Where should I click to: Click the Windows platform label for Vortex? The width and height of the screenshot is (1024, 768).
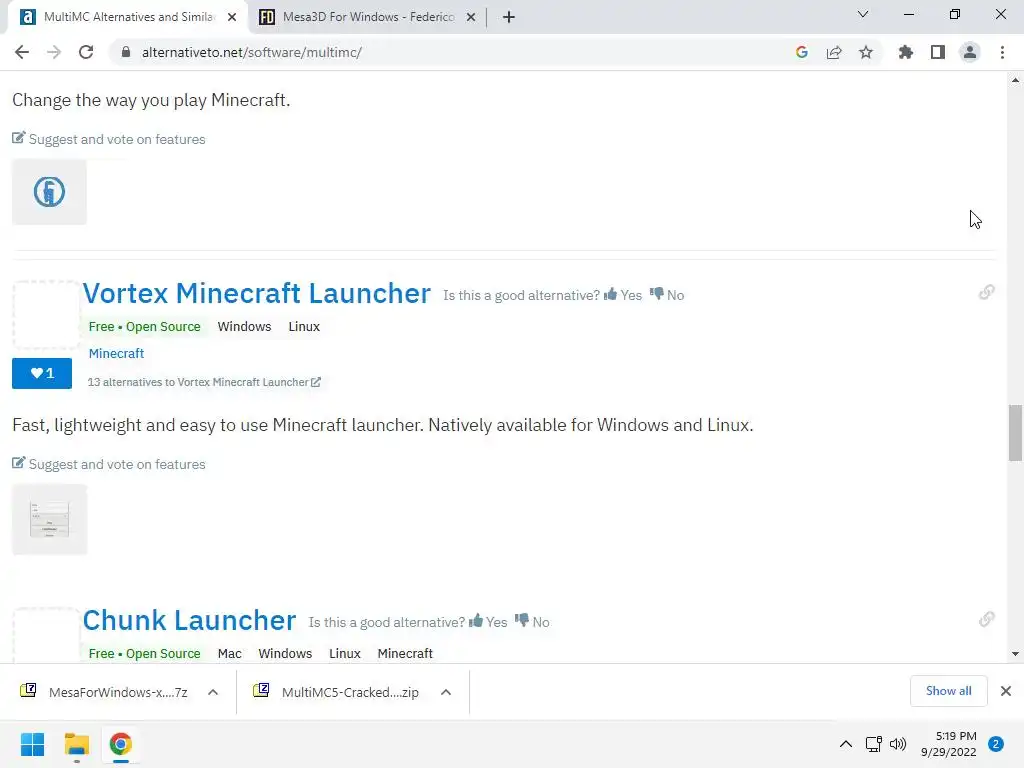pos(244,327)
